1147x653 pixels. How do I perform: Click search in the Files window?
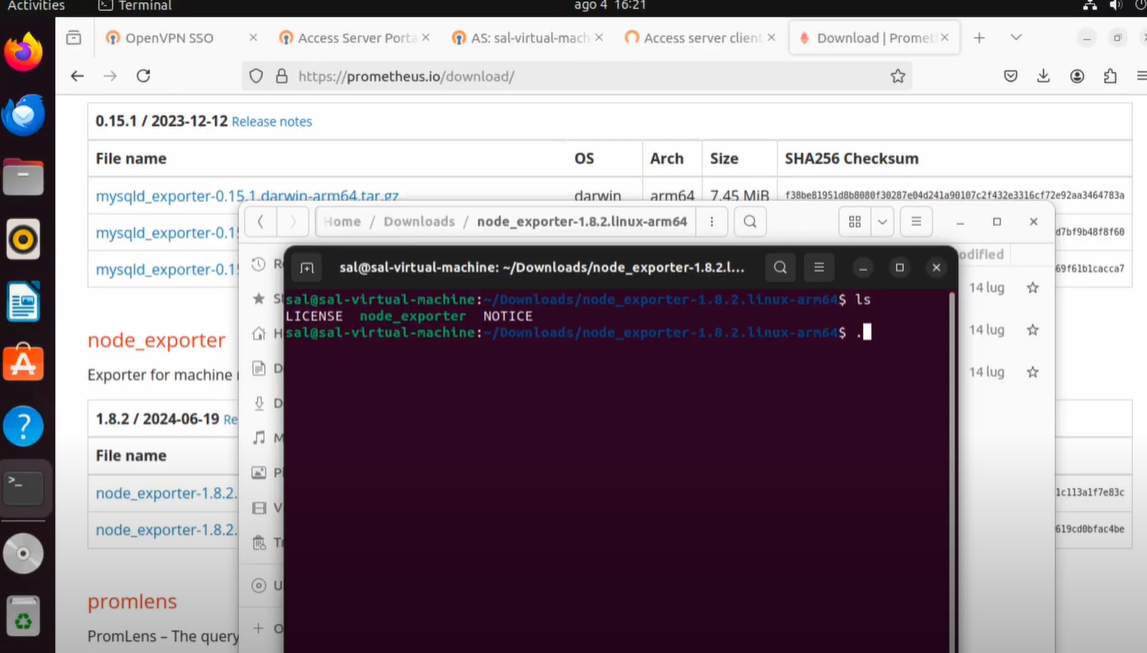[750, 222]
